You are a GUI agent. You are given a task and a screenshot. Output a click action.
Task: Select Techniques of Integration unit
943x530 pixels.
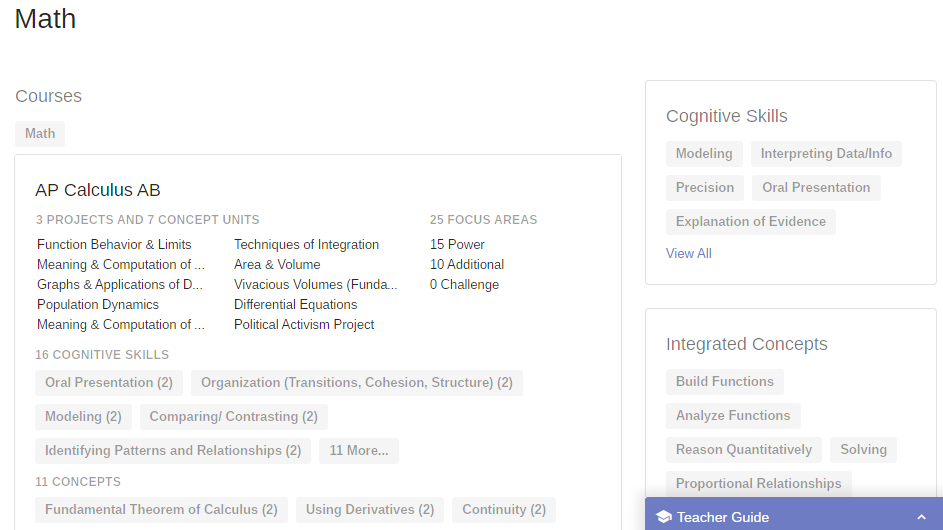pyautogui.click(x=306, y=245)
